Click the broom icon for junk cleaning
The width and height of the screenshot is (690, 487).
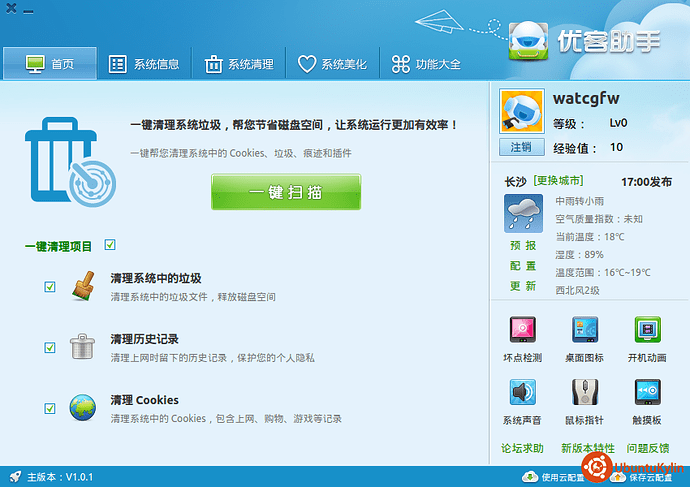[x=83, y=286]
